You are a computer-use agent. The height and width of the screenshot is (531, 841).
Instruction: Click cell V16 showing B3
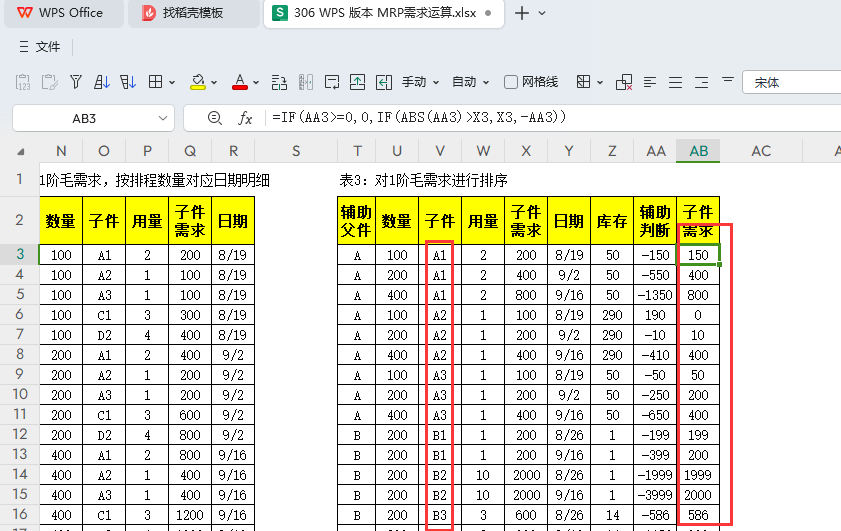(x=440, y=515)
